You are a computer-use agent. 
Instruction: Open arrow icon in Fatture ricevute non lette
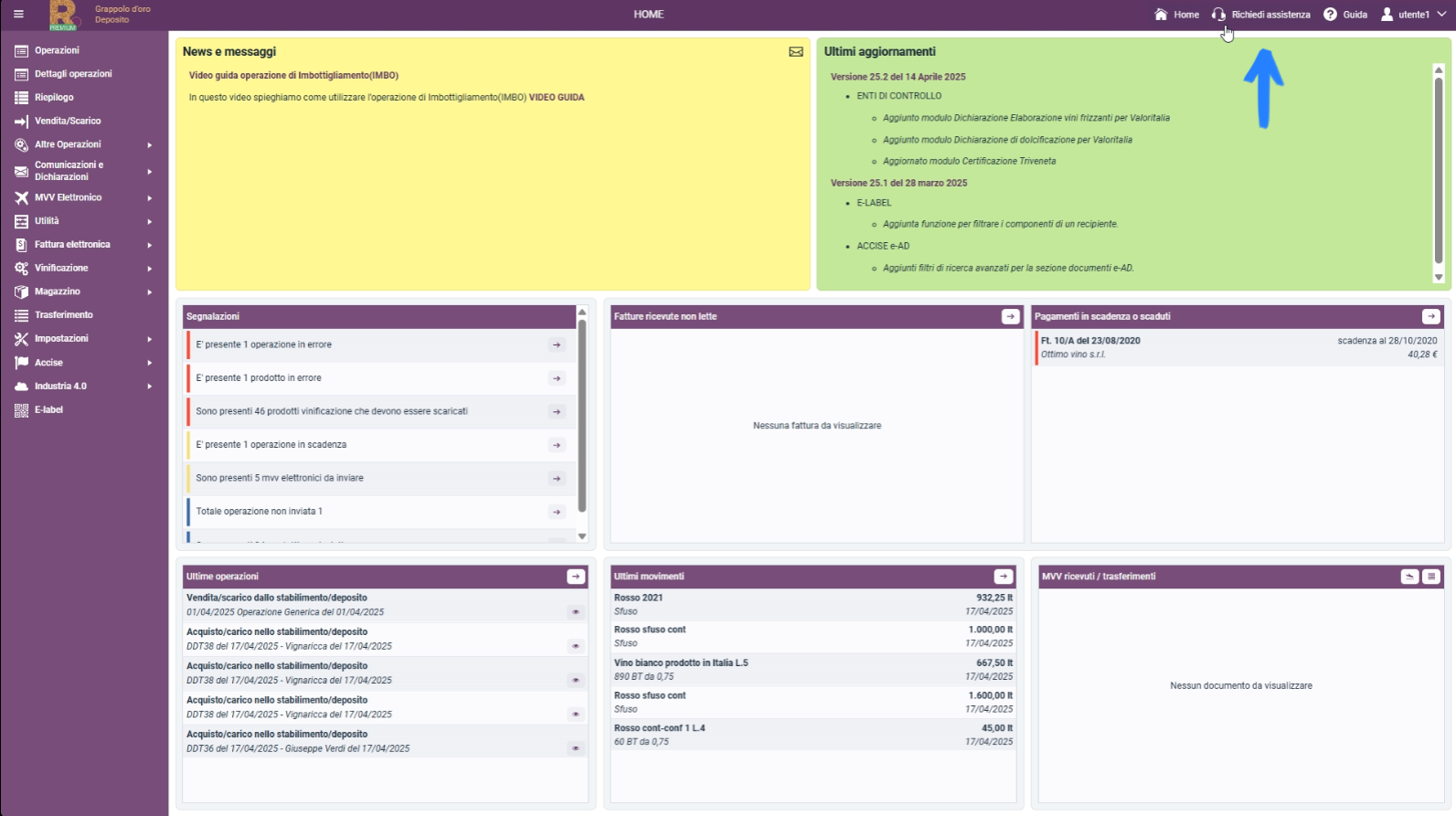tap(1010, 316)
